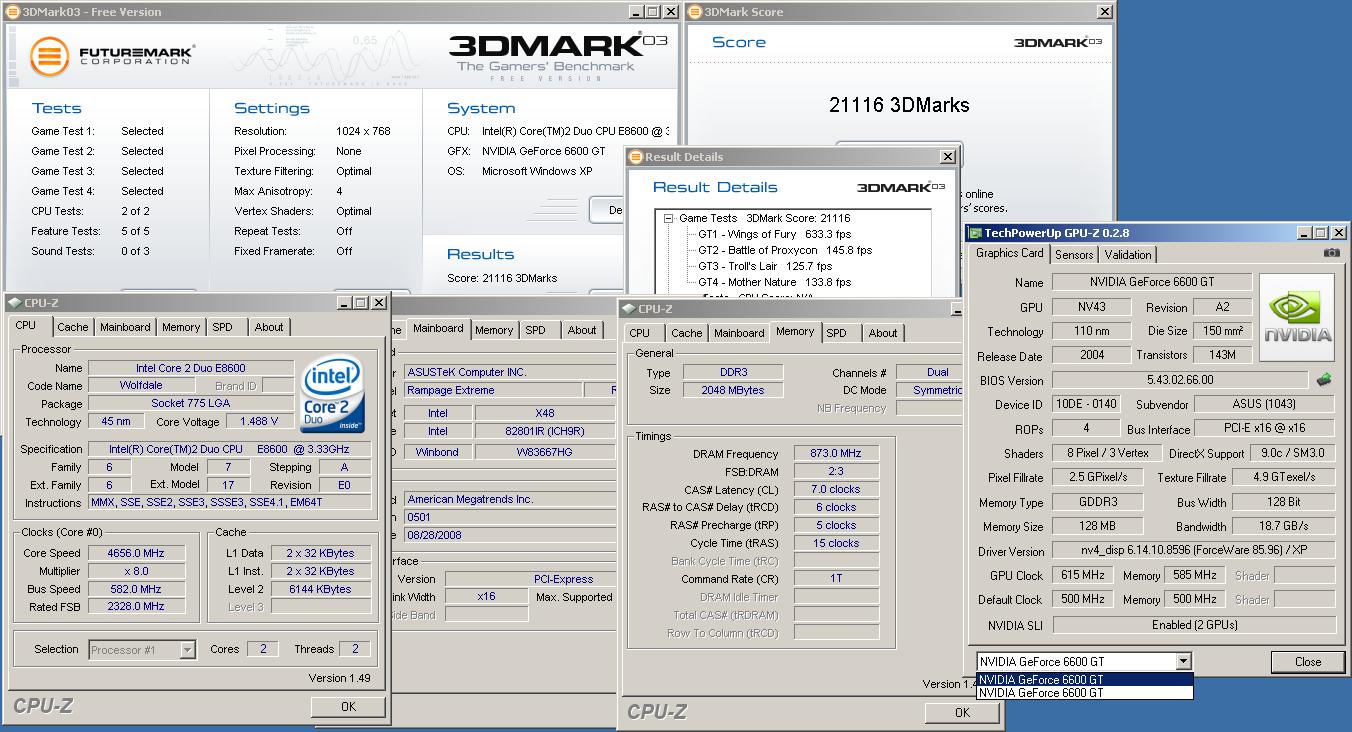The width and height of the screenshot is (1352, 732).
Task: Select the GT4 - Mother Nature result row
Action: (774, 282)
